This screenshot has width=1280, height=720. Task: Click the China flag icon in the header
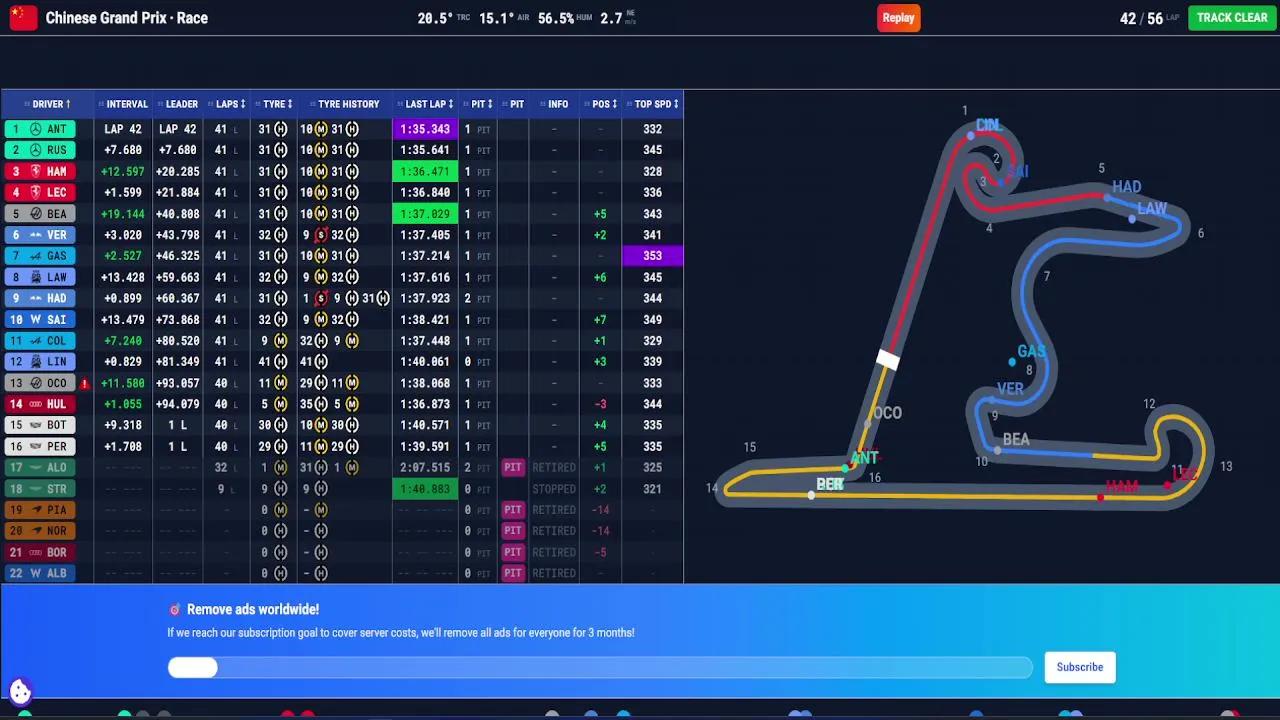(x=23, y=17)
